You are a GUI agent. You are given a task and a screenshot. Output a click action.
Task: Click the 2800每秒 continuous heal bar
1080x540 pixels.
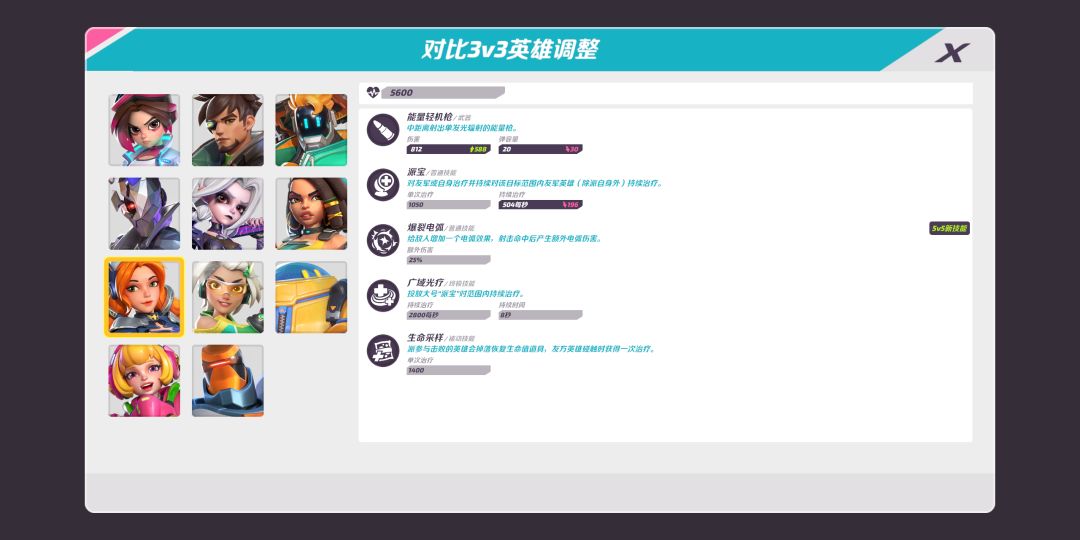[448, 315]
